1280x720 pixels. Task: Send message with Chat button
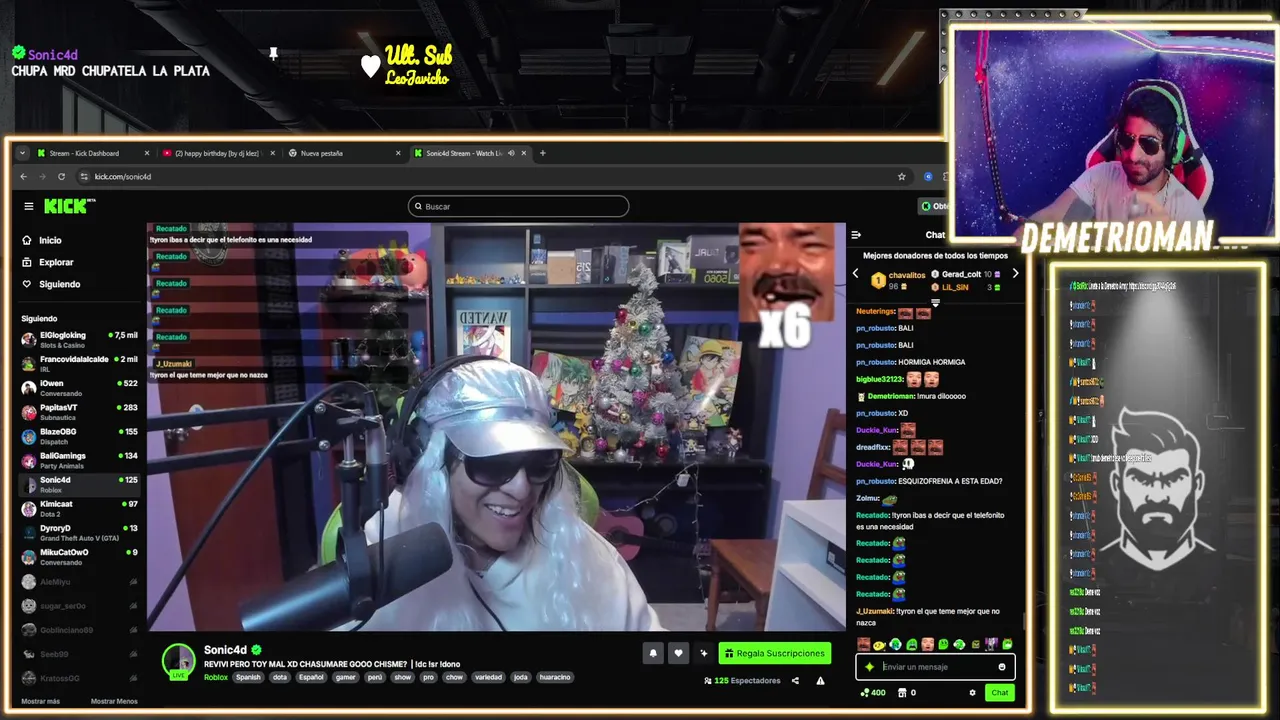pyautogui.click(x=1000, y=692)
